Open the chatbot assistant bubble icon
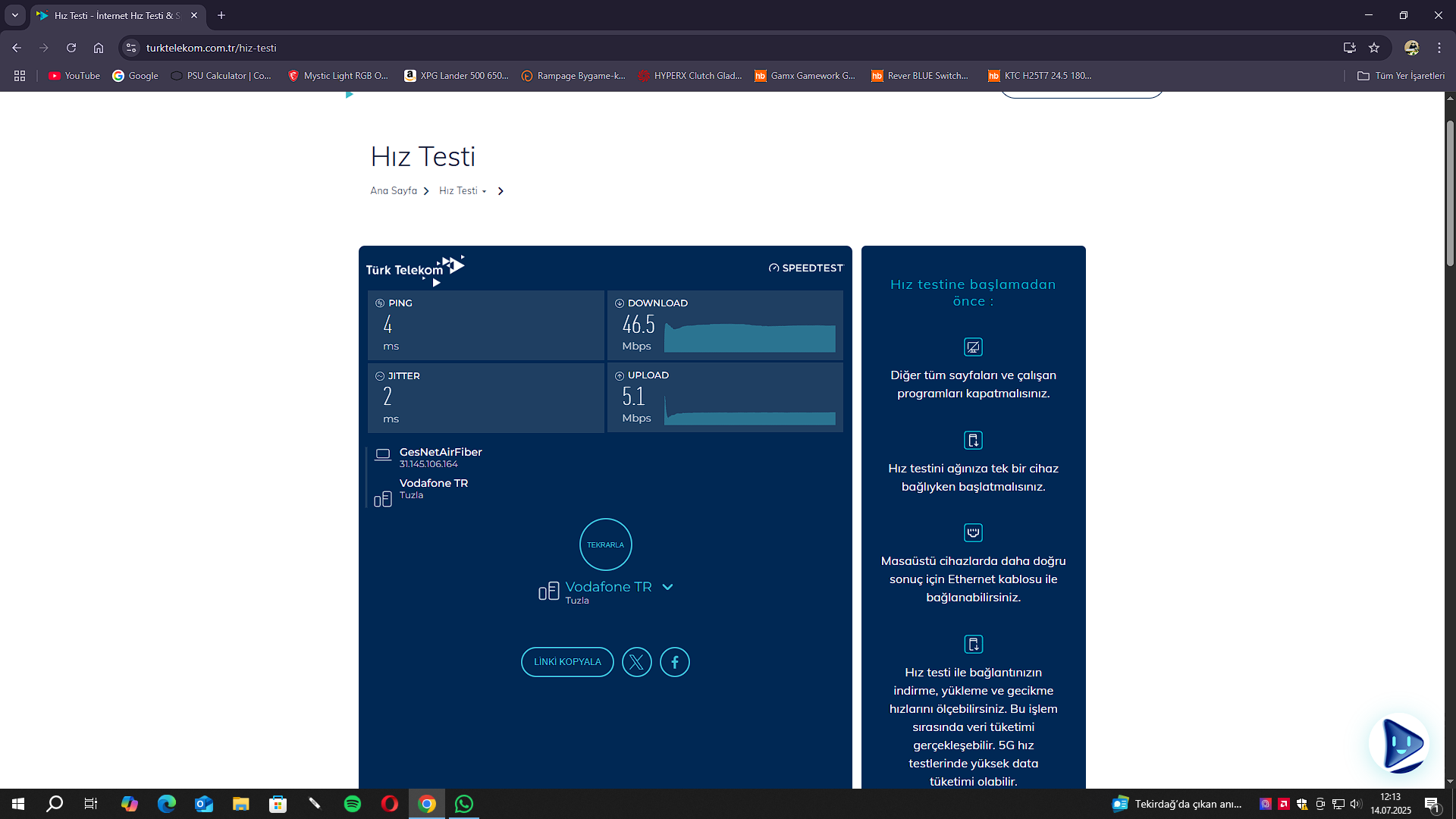The image size is (1456, 819). 1399,744
